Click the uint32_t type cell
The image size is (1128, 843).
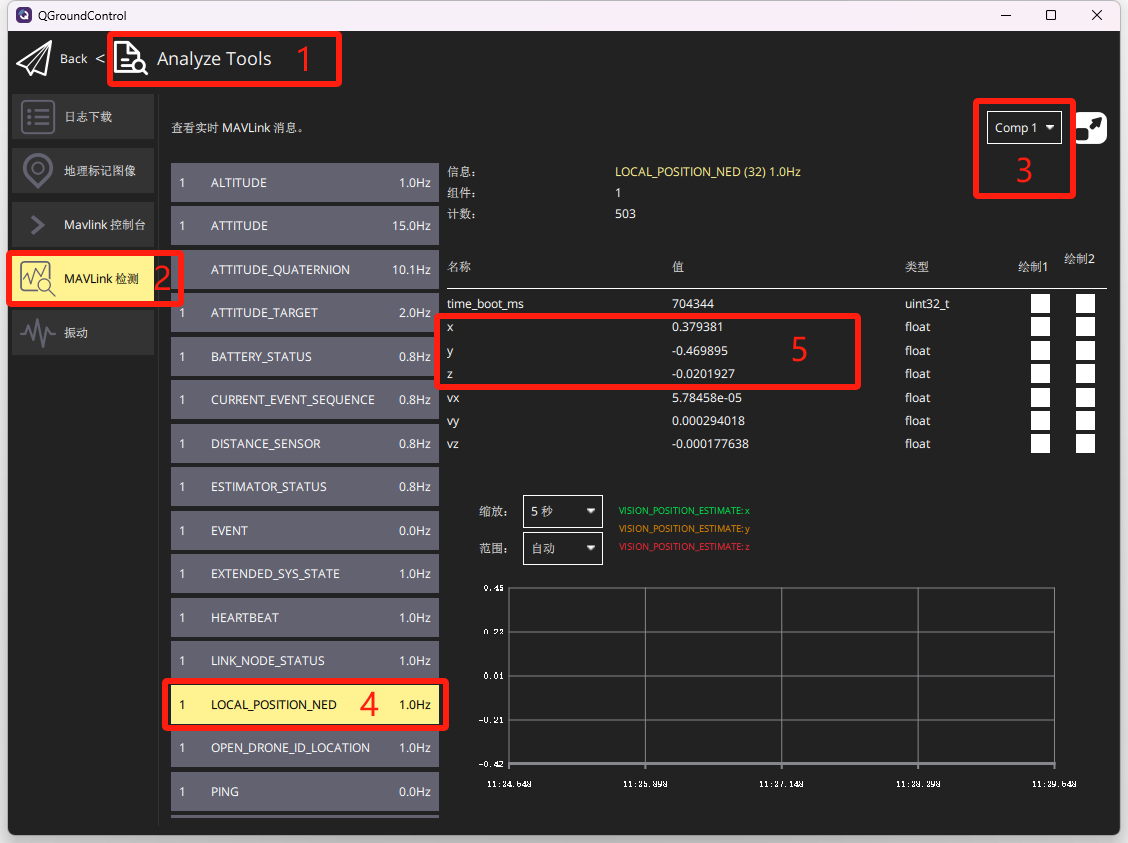pyautogui.click(x=927, y=304)
